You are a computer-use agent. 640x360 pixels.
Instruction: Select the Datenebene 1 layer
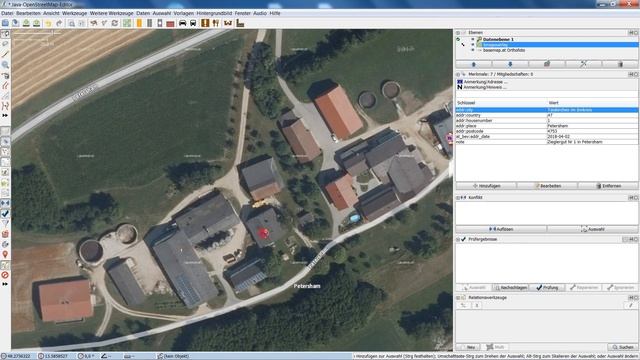(498, 39)
